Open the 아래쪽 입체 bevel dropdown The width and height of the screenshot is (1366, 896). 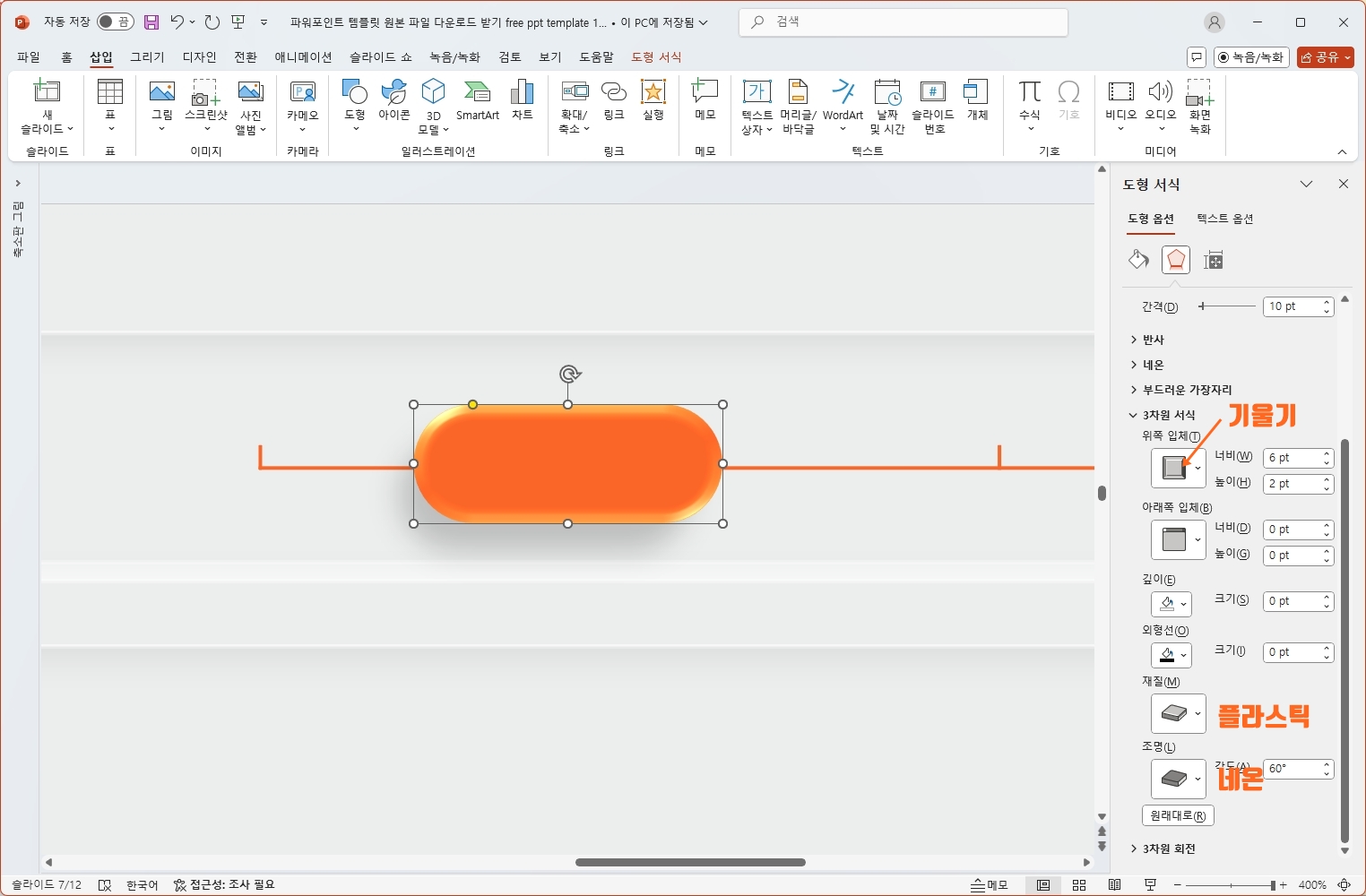(x=1178, y=539)
